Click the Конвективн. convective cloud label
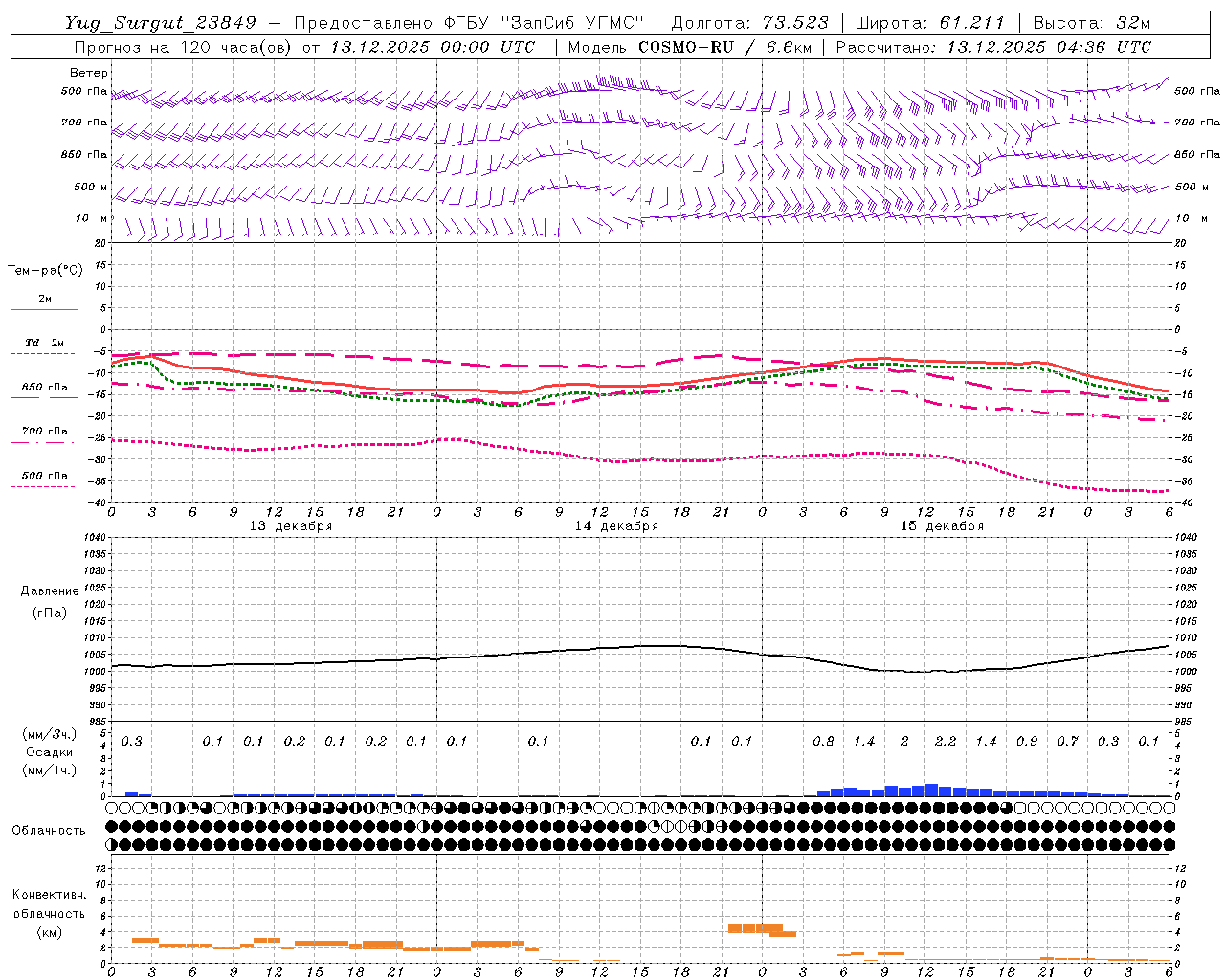 [49, 895]
